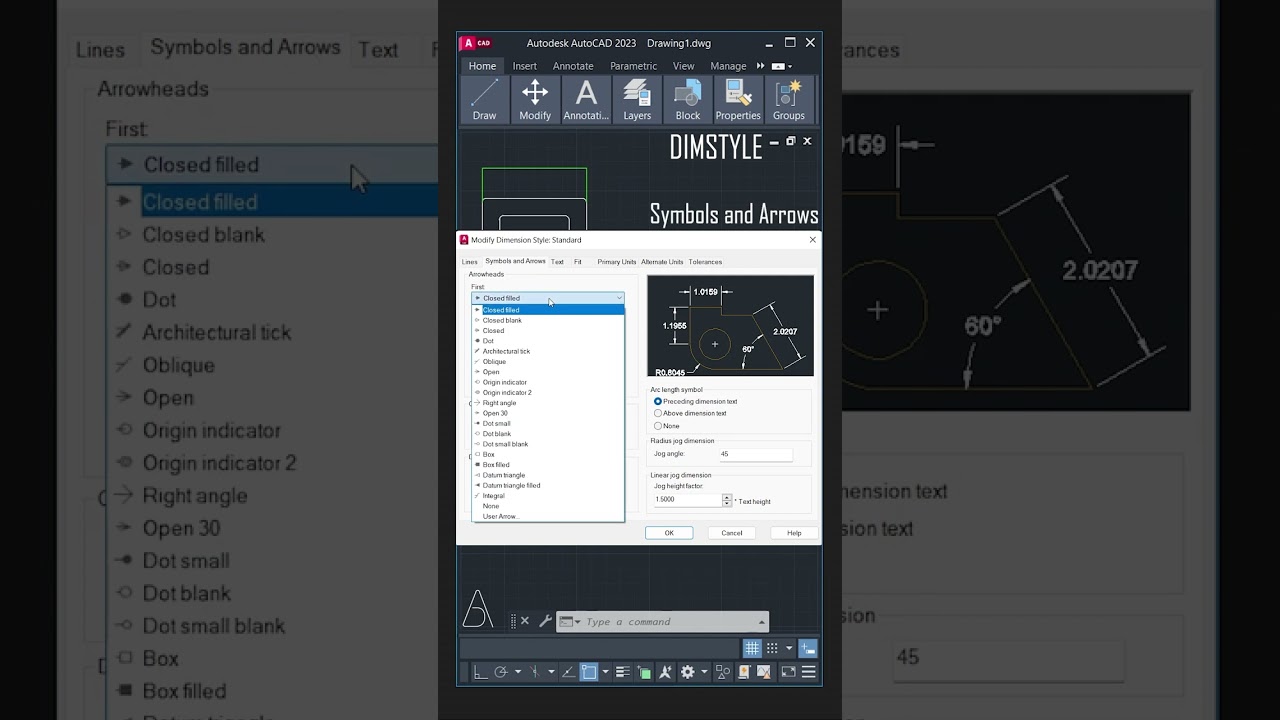Open the Properties ribbon panel
Image resolution: width=1280 pixels, height=720 pixels.
tap(738, 100)
